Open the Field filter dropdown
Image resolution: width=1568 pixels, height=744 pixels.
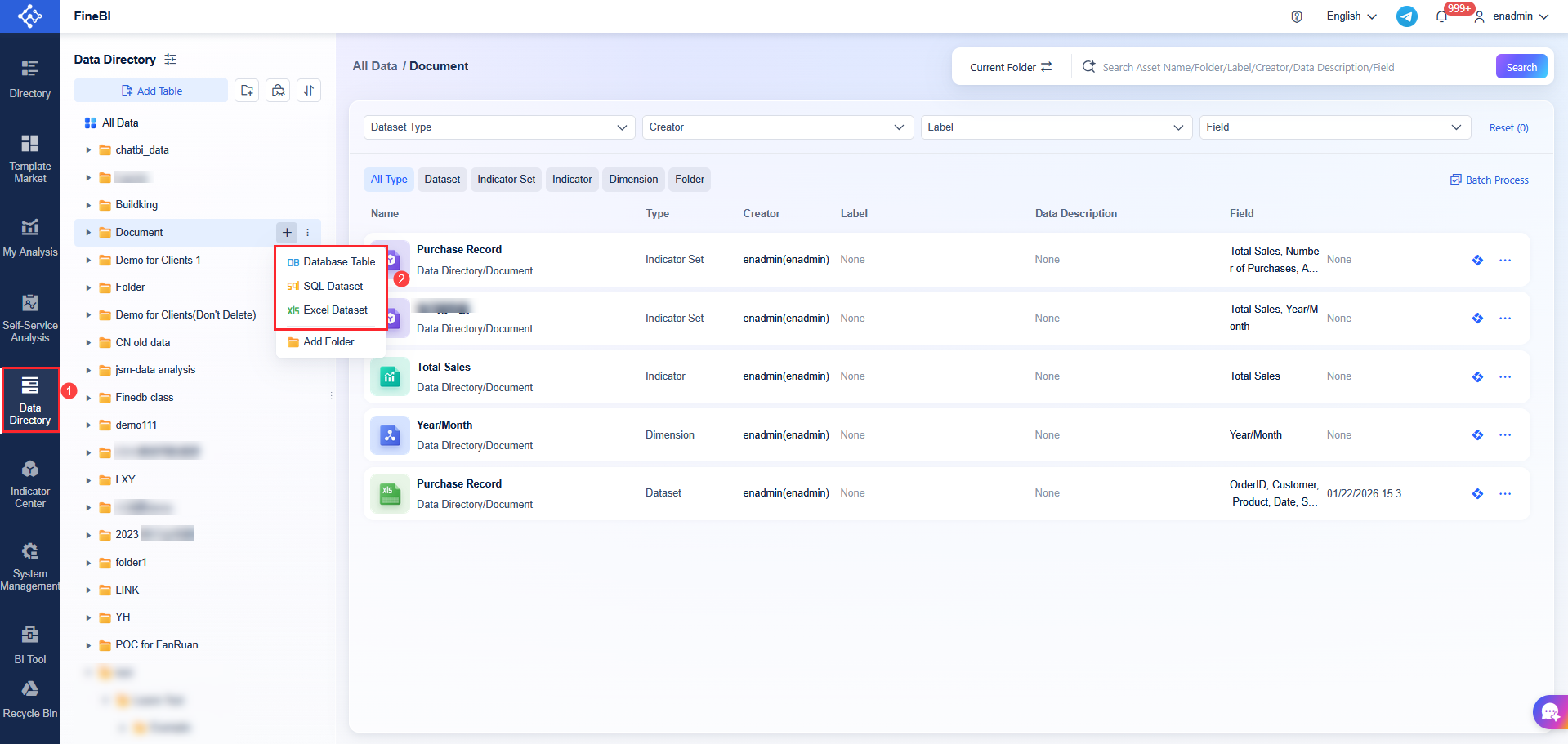point(1335,127)
